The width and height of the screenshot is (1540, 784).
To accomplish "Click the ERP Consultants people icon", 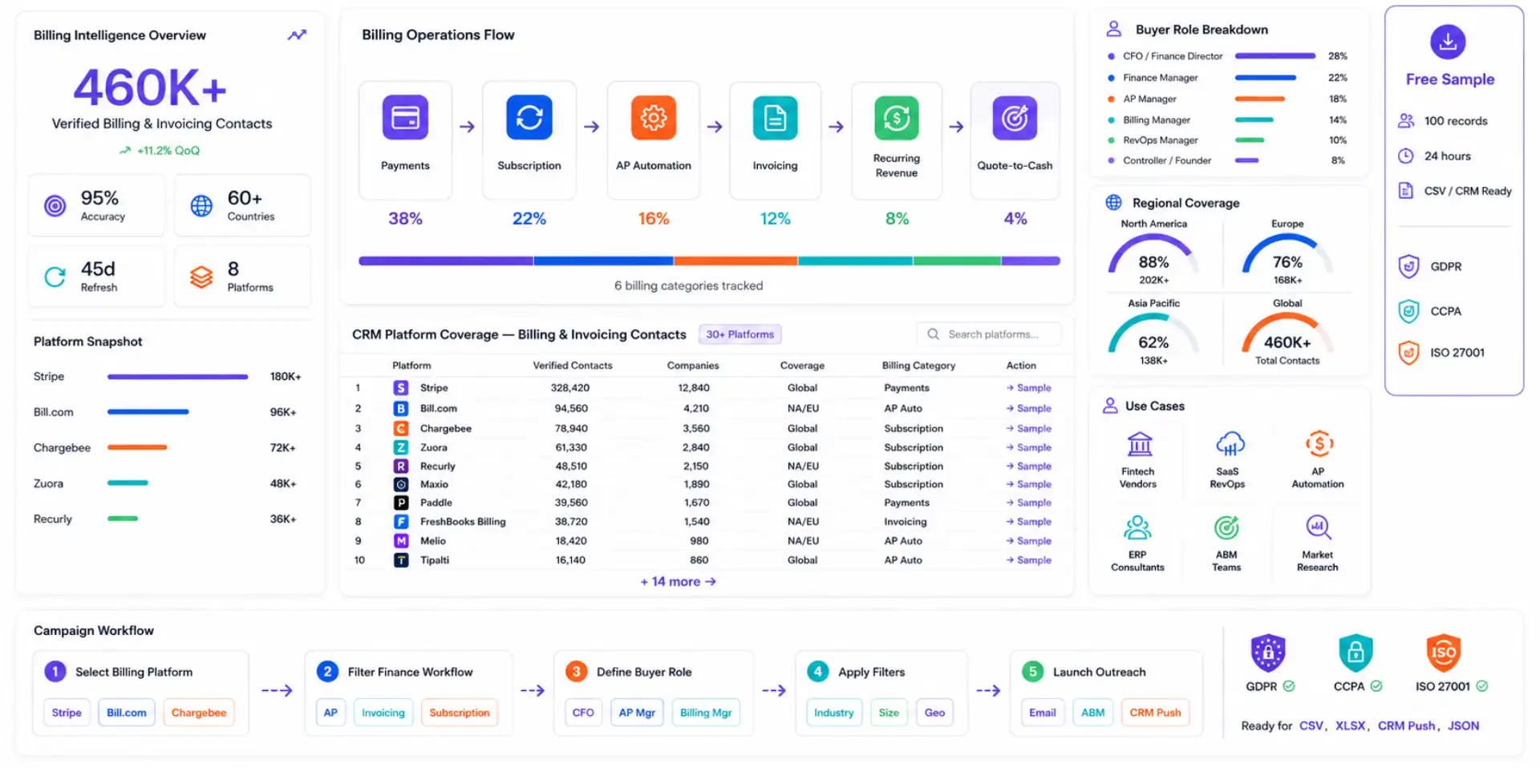I will pos(1137,527).
